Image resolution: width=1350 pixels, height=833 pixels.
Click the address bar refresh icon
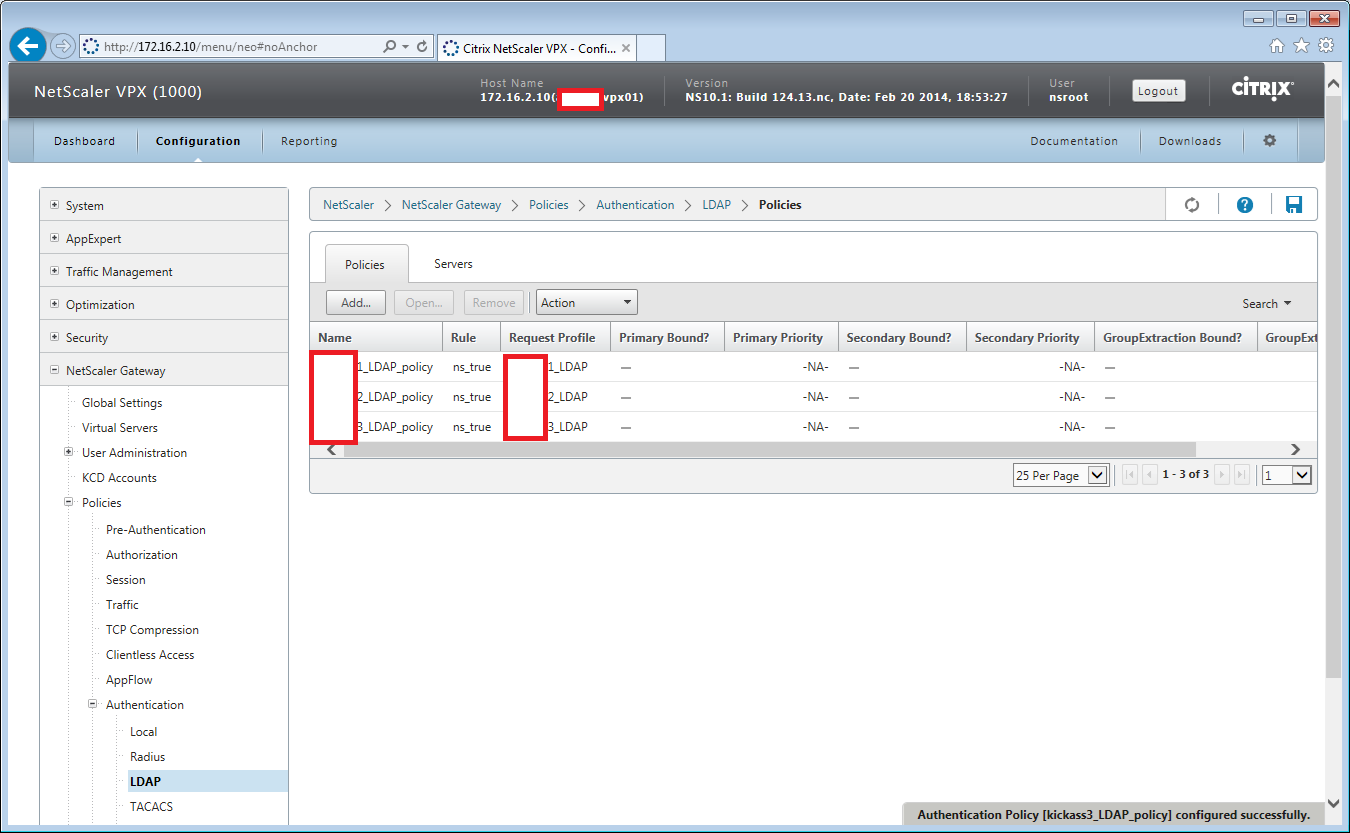(422, 47)
